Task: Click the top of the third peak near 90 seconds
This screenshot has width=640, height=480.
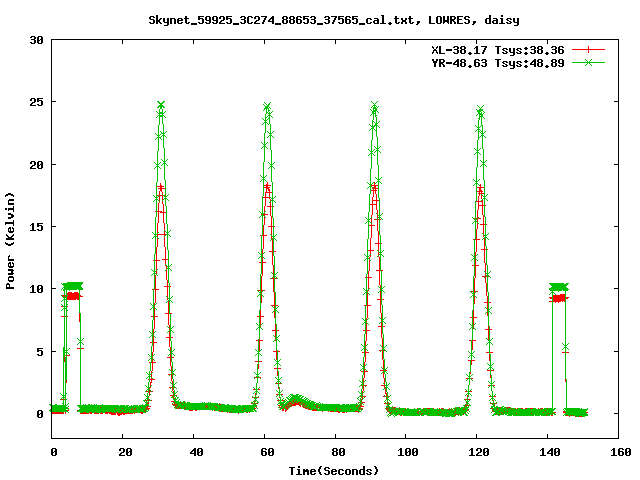Action: [375, 105]
